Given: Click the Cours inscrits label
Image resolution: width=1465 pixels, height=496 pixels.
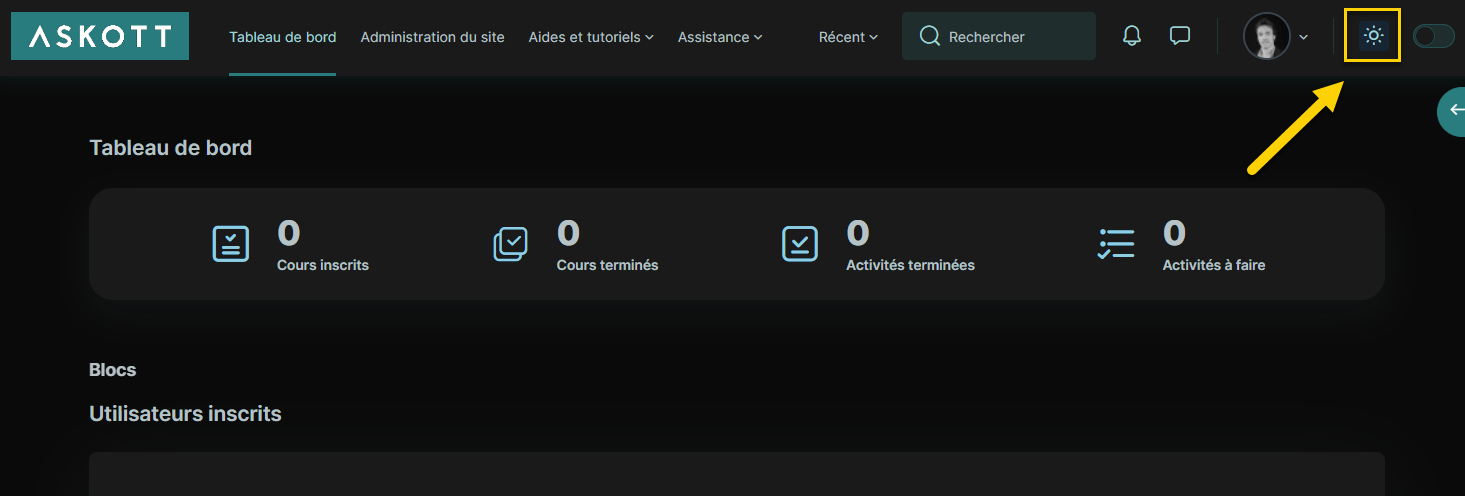Looking at the screenshot, I should click(323, 265).
